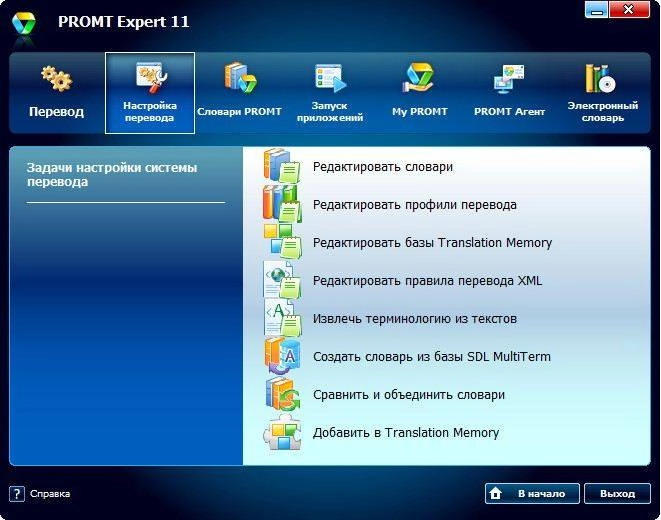Click the Редактировать правила перевода XML icon
The image size is (661, 520).
tap(282, 279)
